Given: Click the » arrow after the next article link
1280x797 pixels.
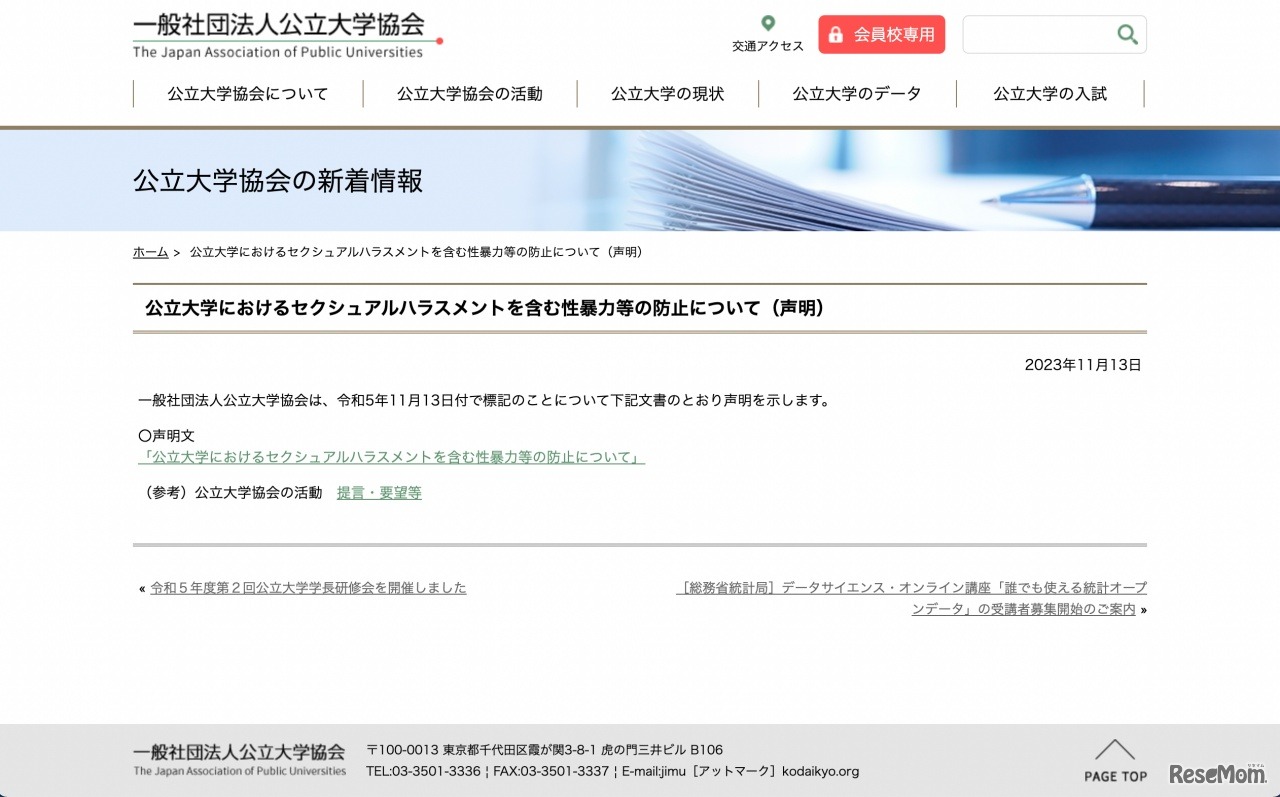Looking at the screenshot, I should (1145, 608).
